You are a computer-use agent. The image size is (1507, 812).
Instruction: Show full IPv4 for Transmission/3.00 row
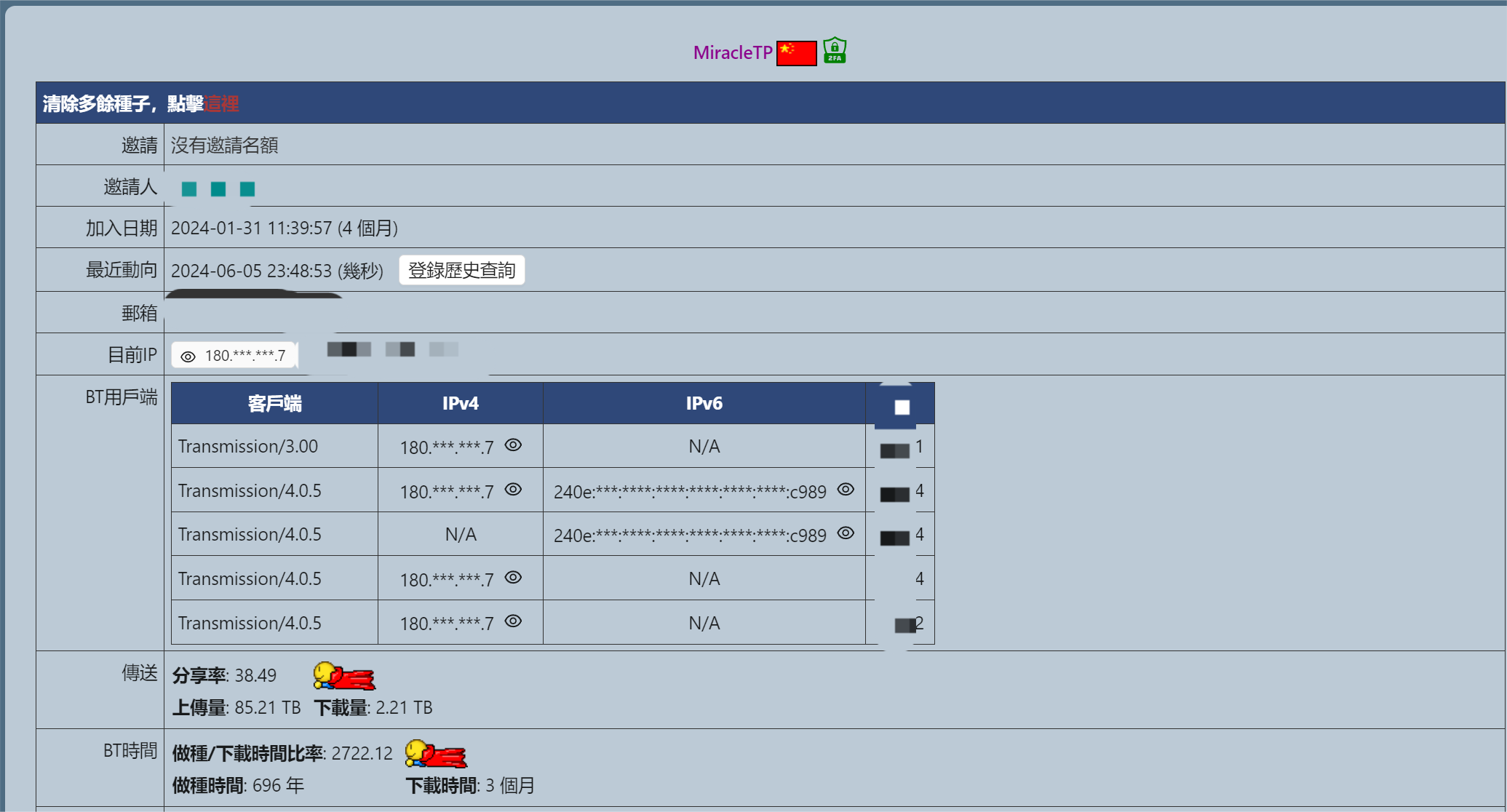(513, 445)
